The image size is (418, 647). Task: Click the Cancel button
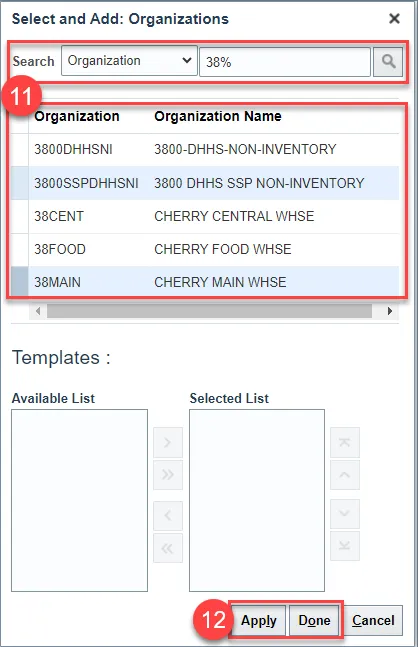[373, 621]
